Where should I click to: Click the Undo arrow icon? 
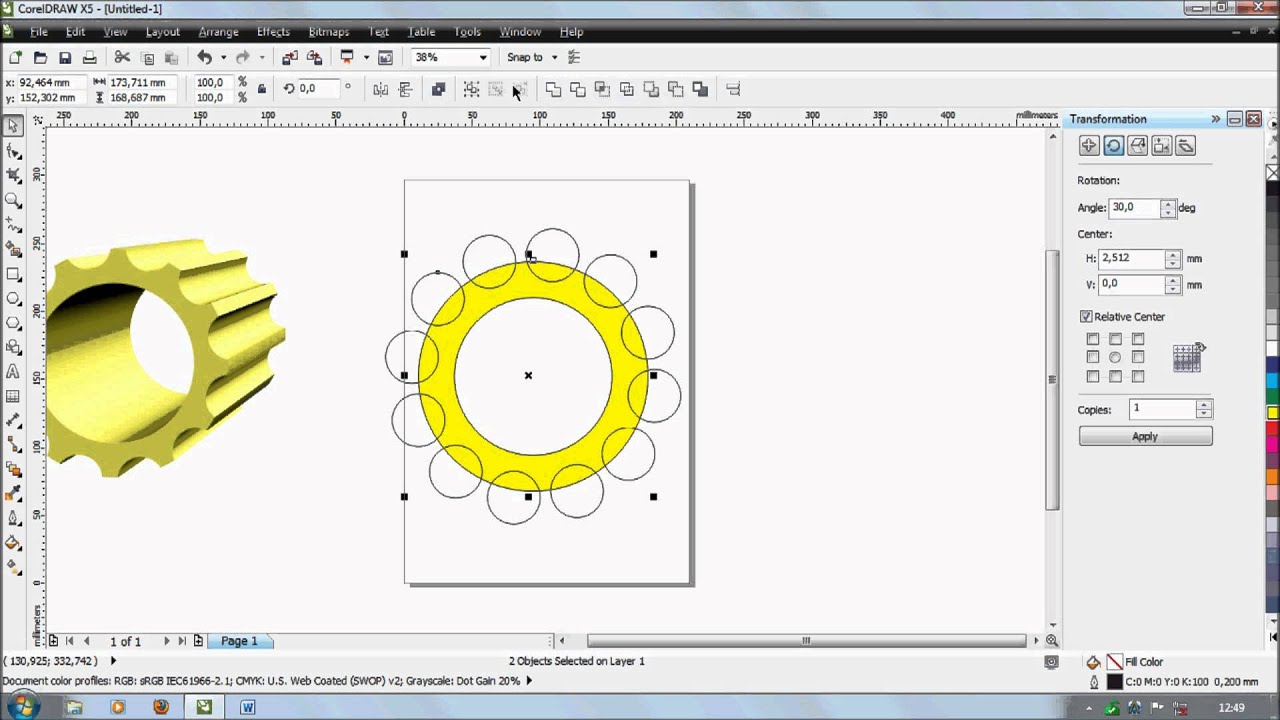point(204,57)
